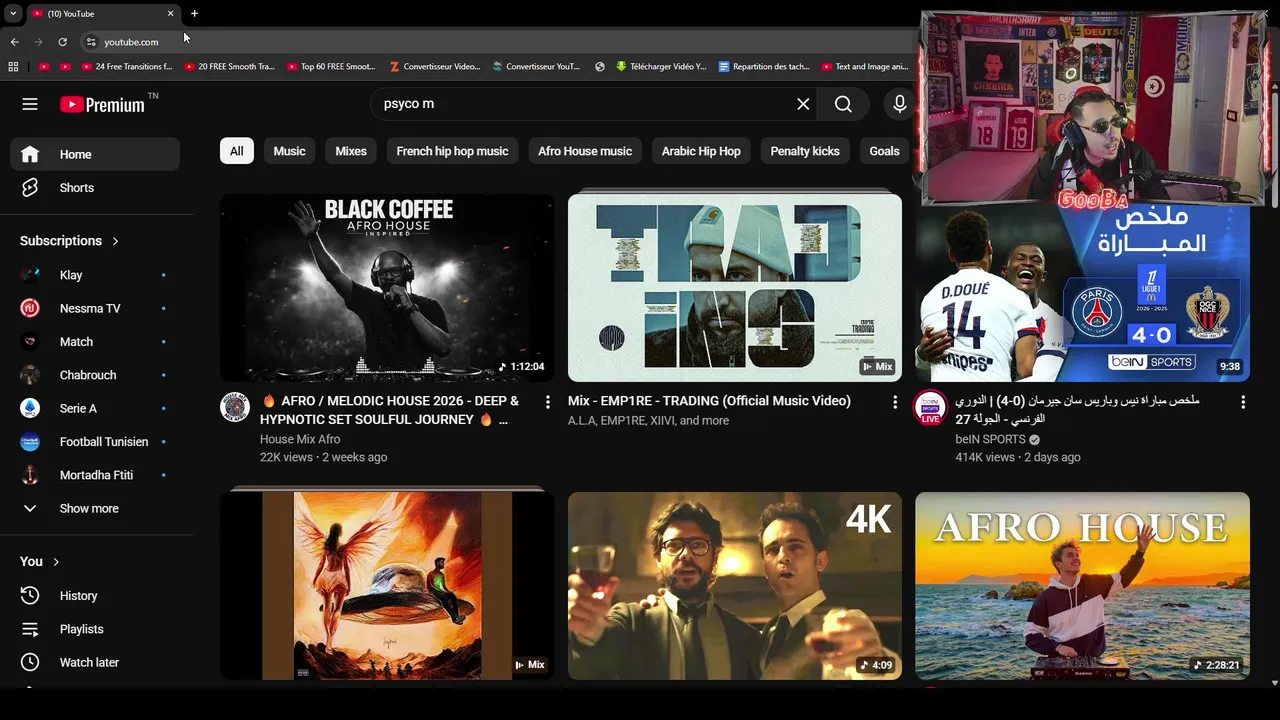Open a new browser tab with plus
Screen dimensions: 1280x720
(194, 14)
